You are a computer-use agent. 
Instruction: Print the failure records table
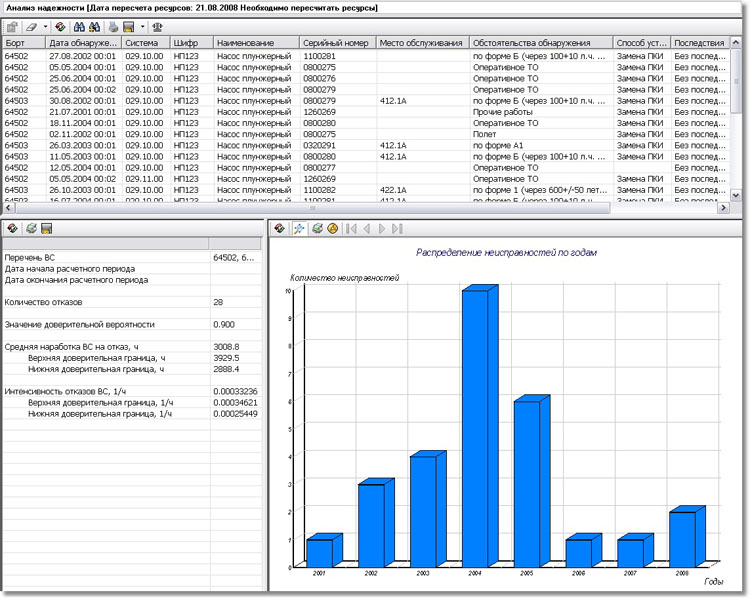pos(113,27)
